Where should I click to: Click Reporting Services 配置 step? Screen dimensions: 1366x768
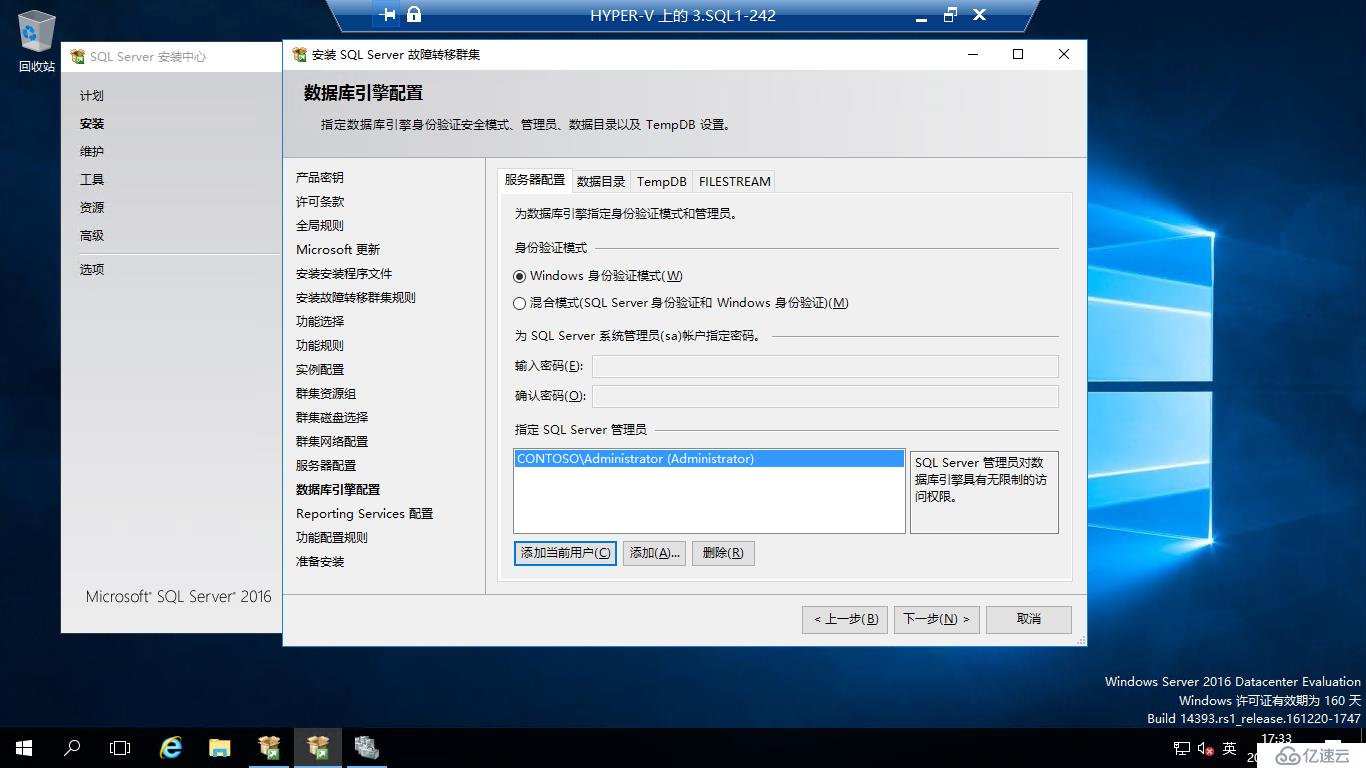click(x=365, y=514)
